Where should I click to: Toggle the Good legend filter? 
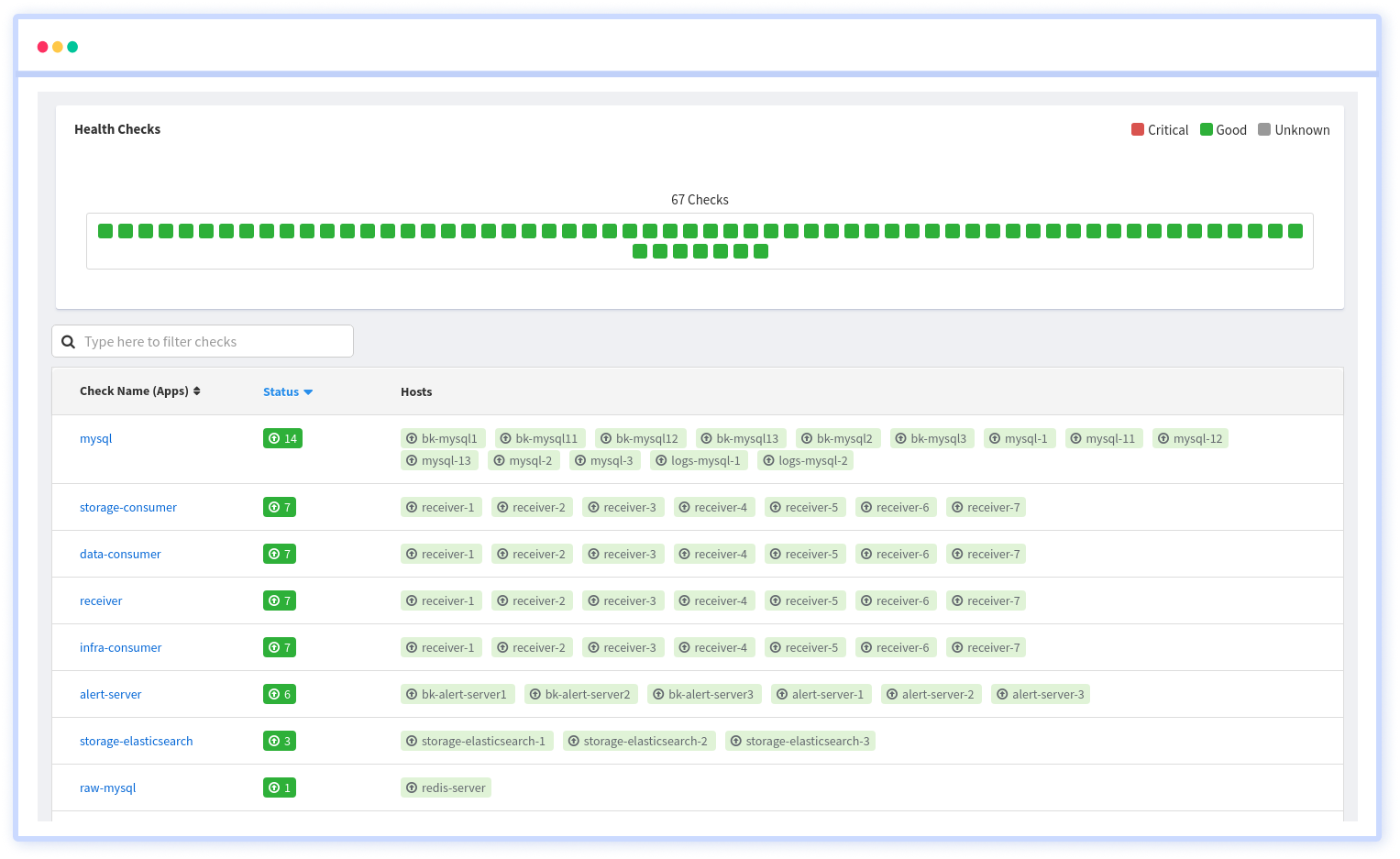[x=1223, y=130]
